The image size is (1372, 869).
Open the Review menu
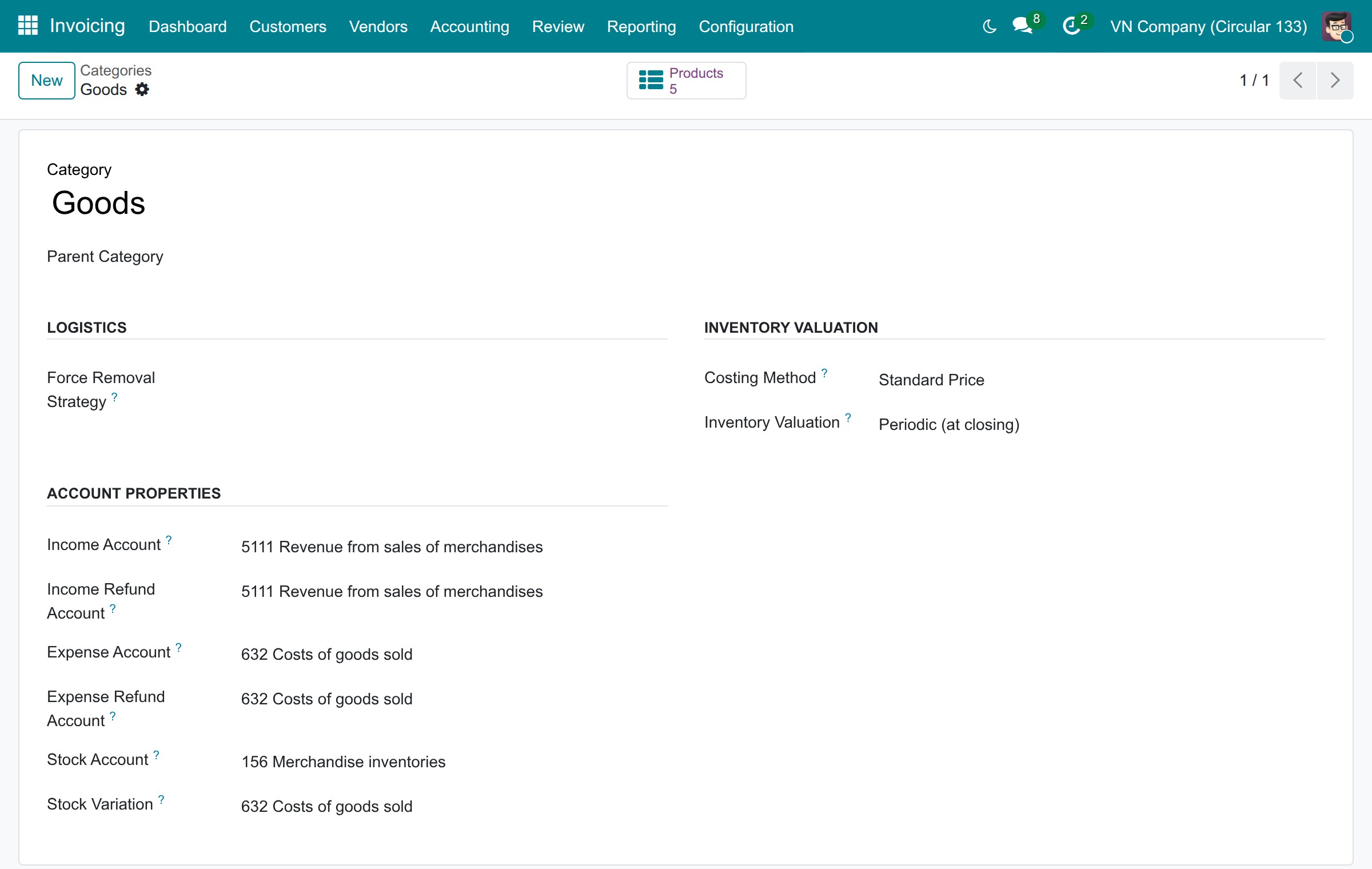pyautogui.click(x=558, y=26)
